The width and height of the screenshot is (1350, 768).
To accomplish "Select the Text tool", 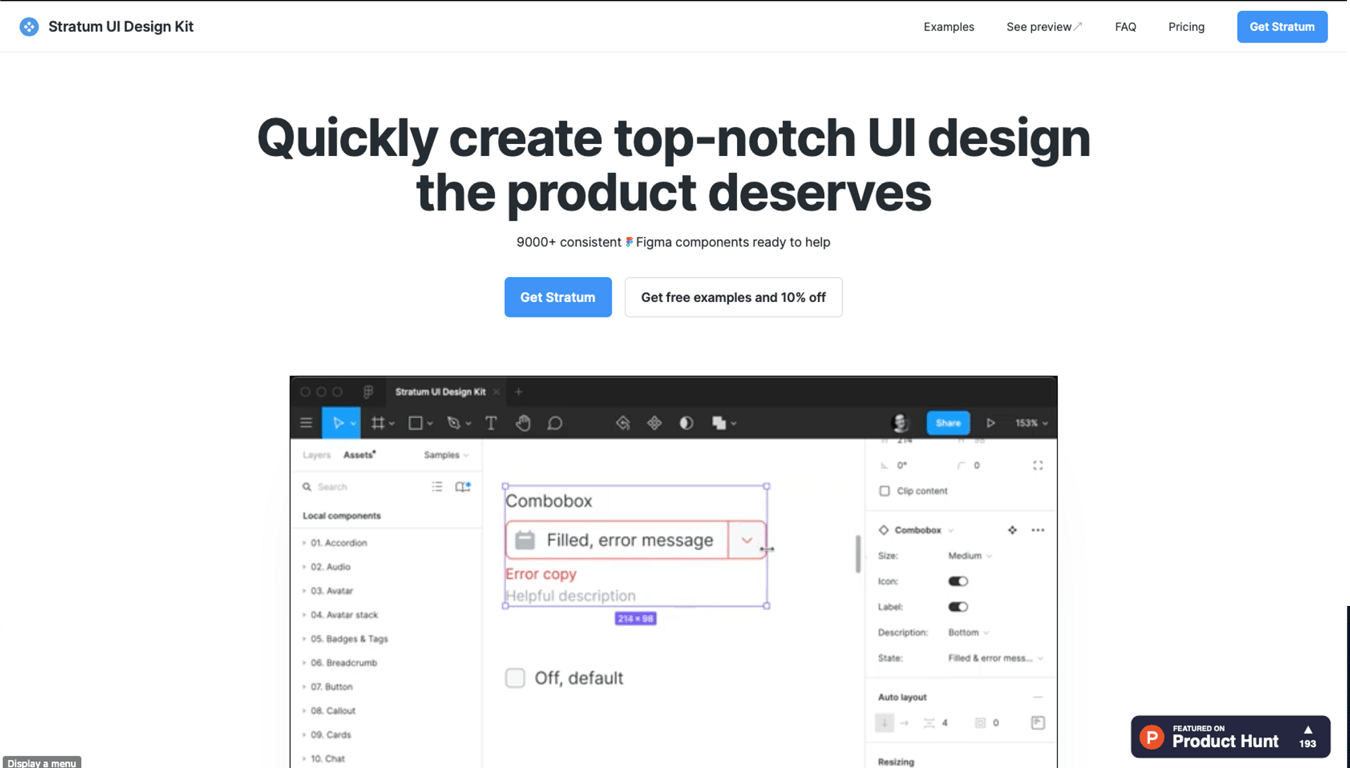I will (x=490, y=422).
